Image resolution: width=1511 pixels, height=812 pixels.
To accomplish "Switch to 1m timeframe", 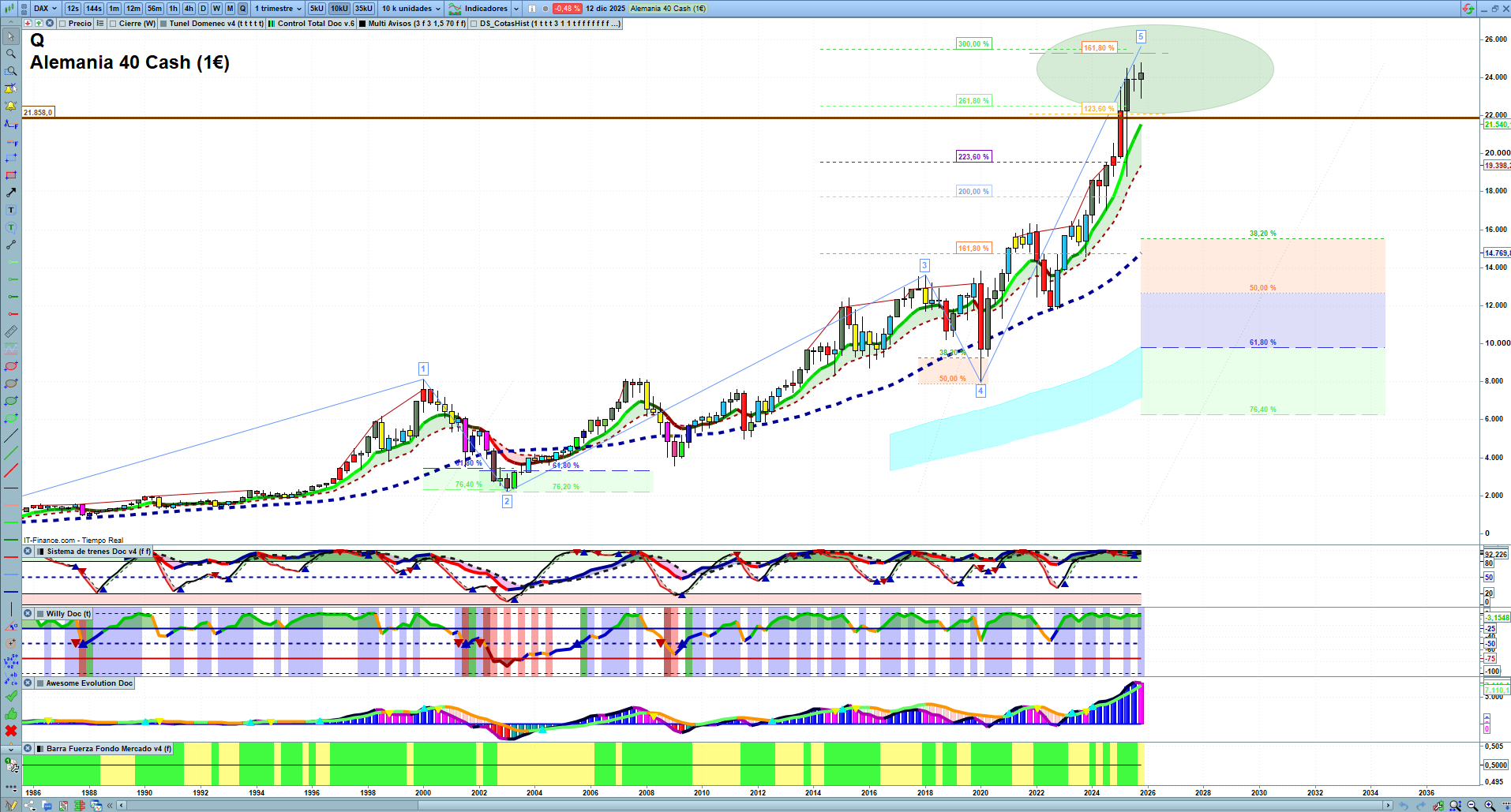I will click(114, 9).
